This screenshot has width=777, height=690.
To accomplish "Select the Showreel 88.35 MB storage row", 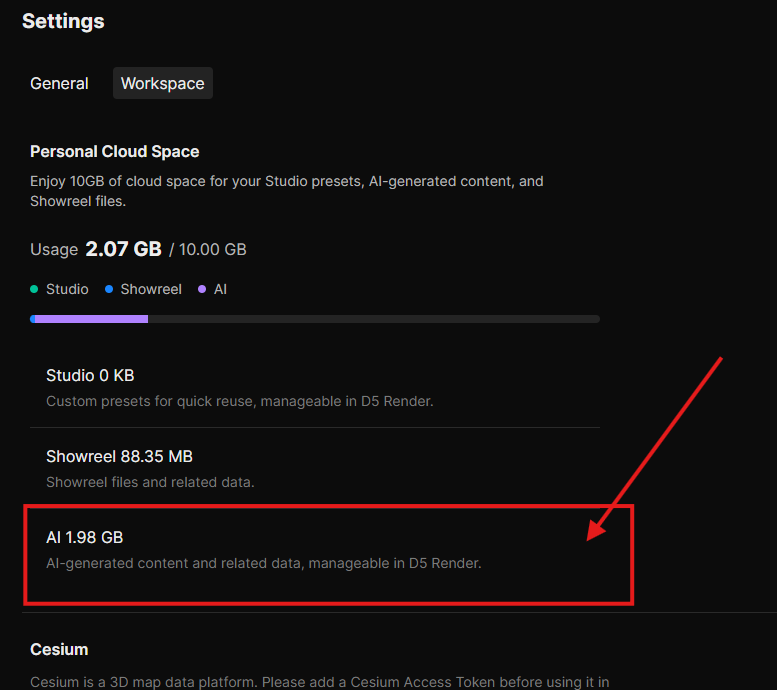I will tap(119, 457).
